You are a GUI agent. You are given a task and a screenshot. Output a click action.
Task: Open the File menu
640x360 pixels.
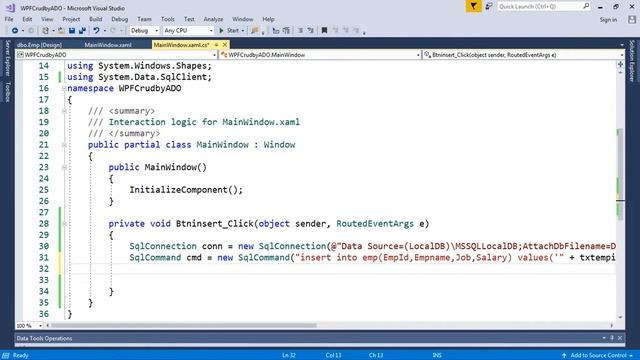9,19
